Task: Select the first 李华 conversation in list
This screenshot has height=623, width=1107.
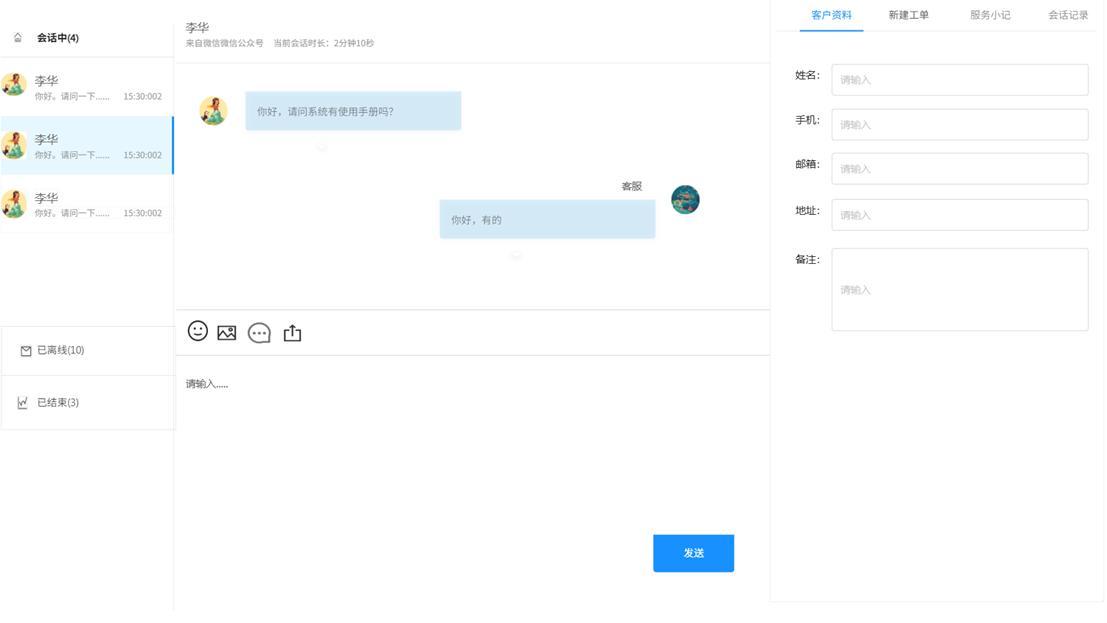Action: tap(86, 87)
